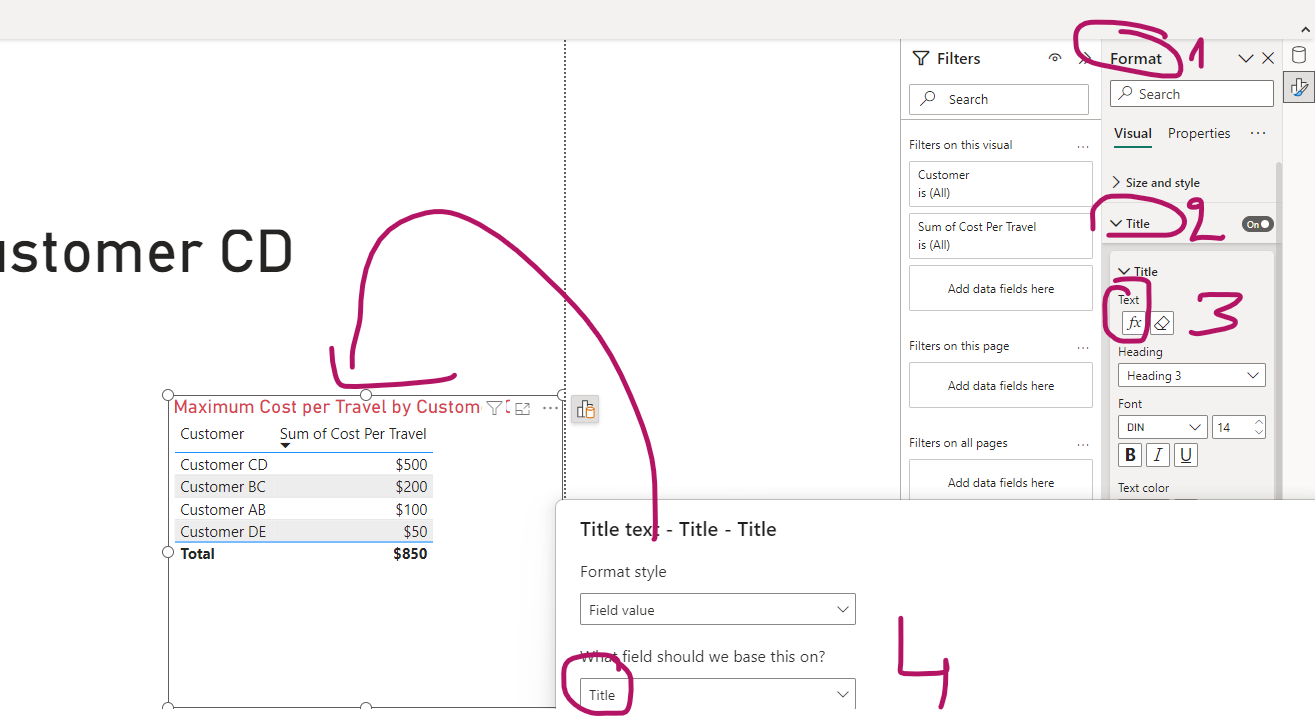Open the Customer is (All) filter card

[1001, 184]
